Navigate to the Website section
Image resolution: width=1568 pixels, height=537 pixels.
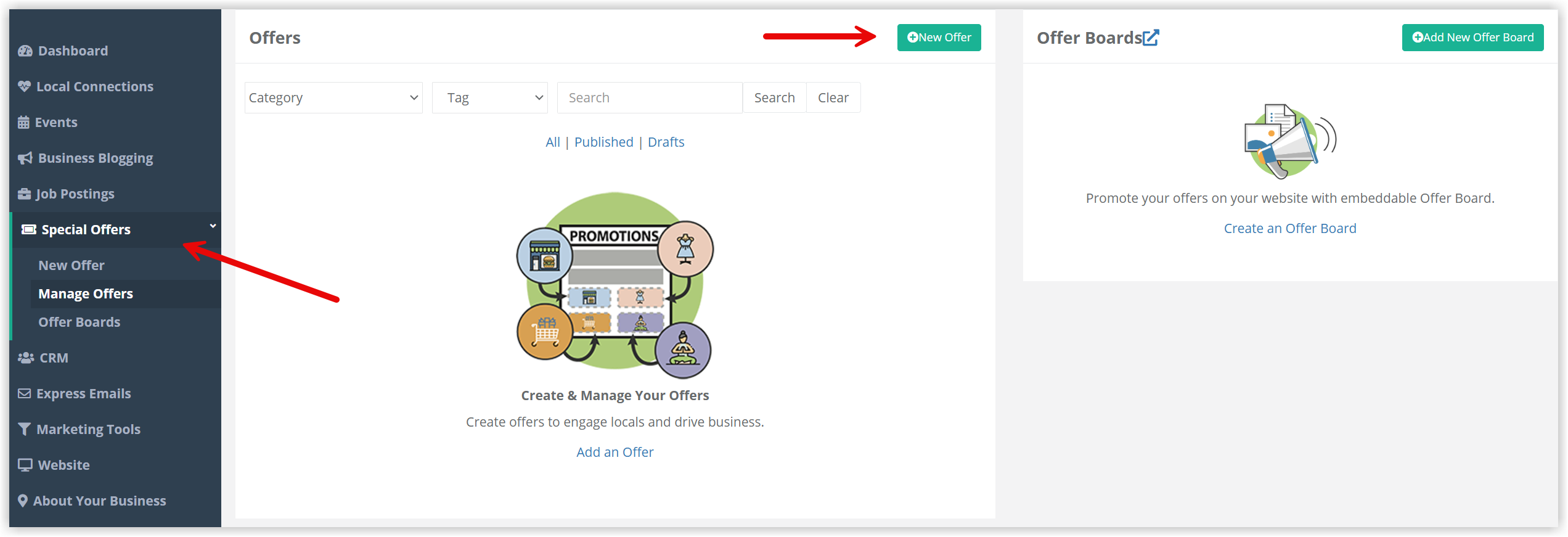tap(64, 465)
